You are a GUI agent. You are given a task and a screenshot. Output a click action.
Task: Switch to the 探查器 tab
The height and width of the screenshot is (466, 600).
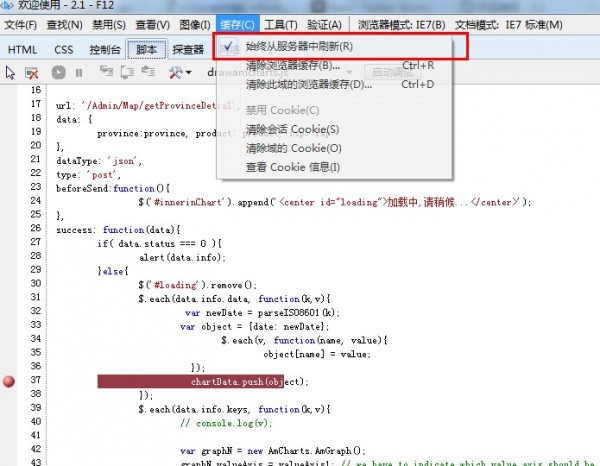pos(188,50)
